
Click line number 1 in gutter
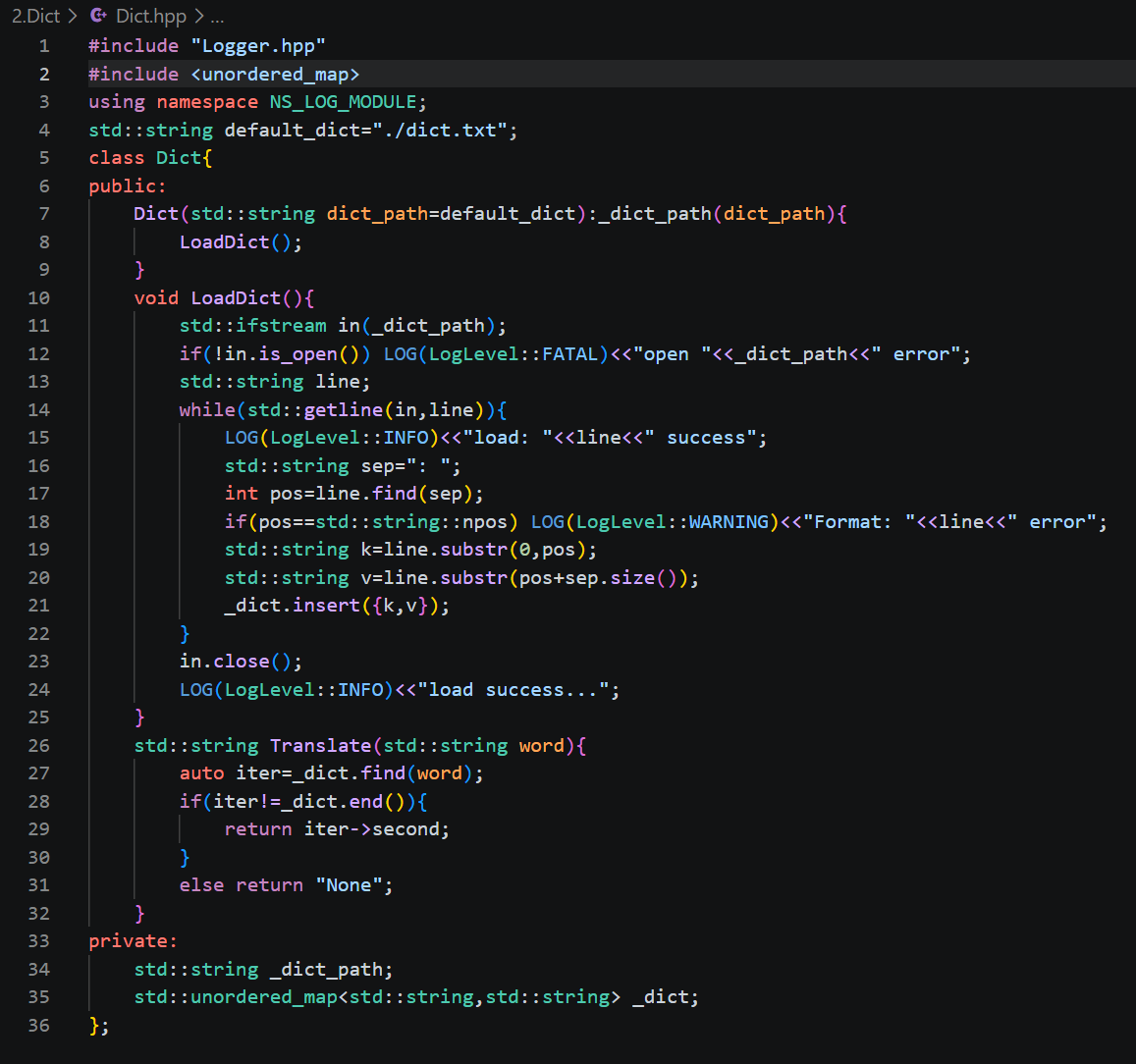[44, 46]
